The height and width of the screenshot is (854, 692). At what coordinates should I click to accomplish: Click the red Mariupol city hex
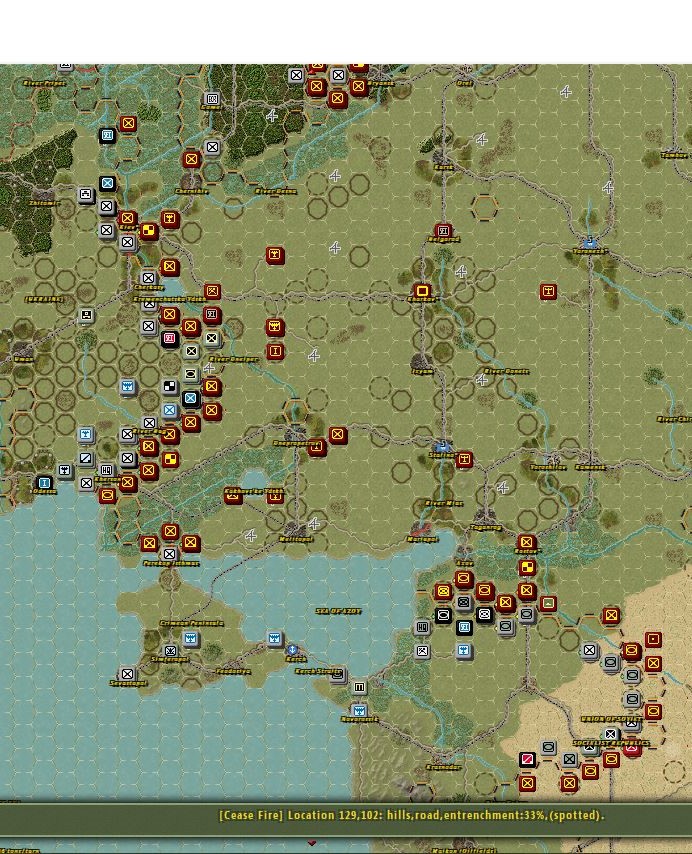422,529
